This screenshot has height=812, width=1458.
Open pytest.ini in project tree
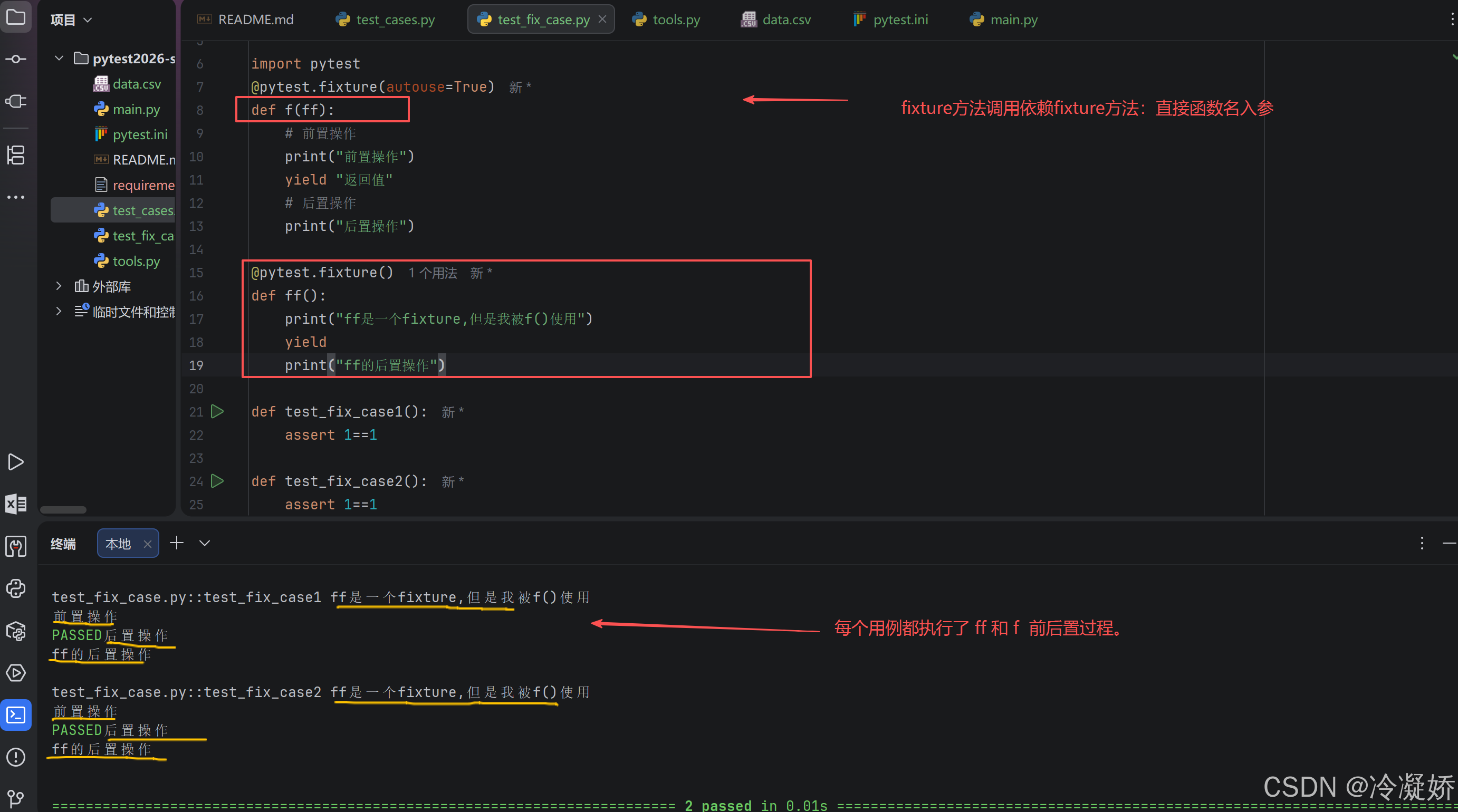[131, 134]
